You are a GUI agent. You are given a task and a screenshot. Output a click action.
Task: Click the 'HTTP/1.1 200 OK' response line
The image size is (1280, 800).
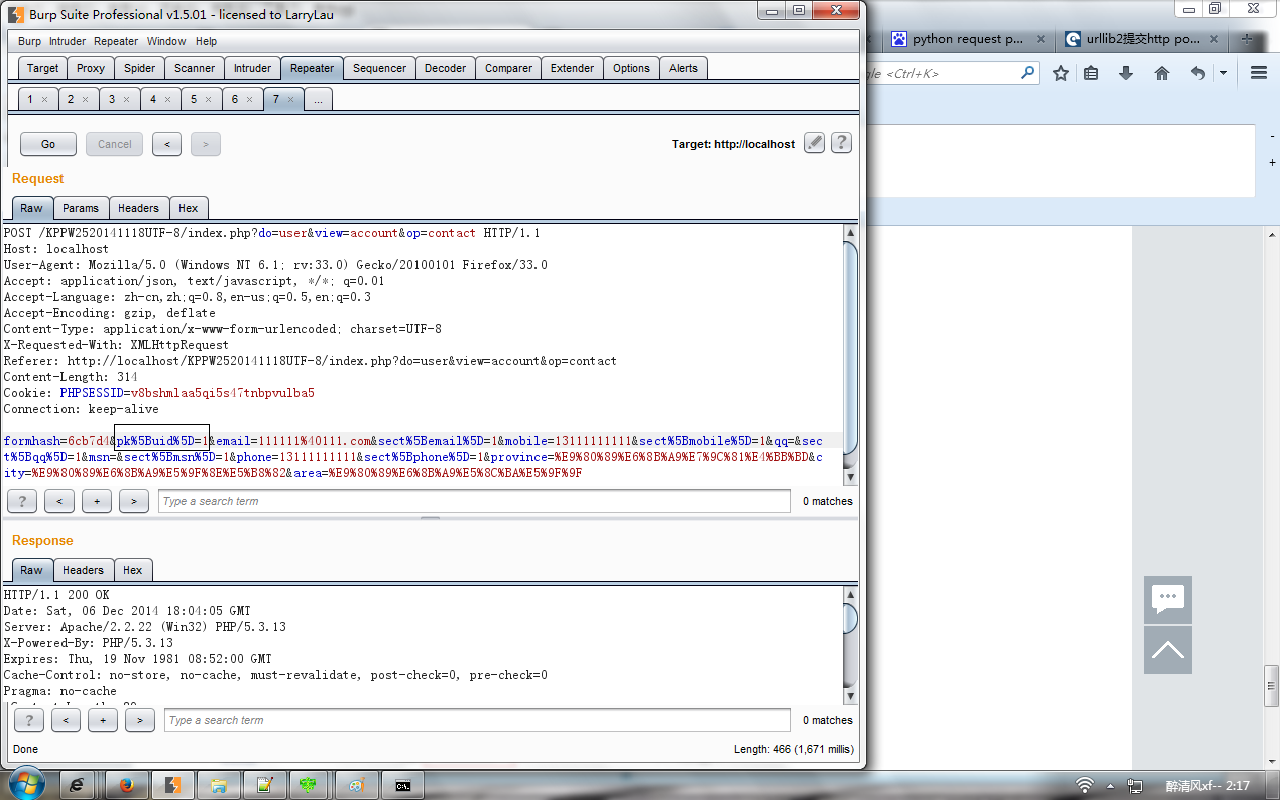(x=56, y=595)
